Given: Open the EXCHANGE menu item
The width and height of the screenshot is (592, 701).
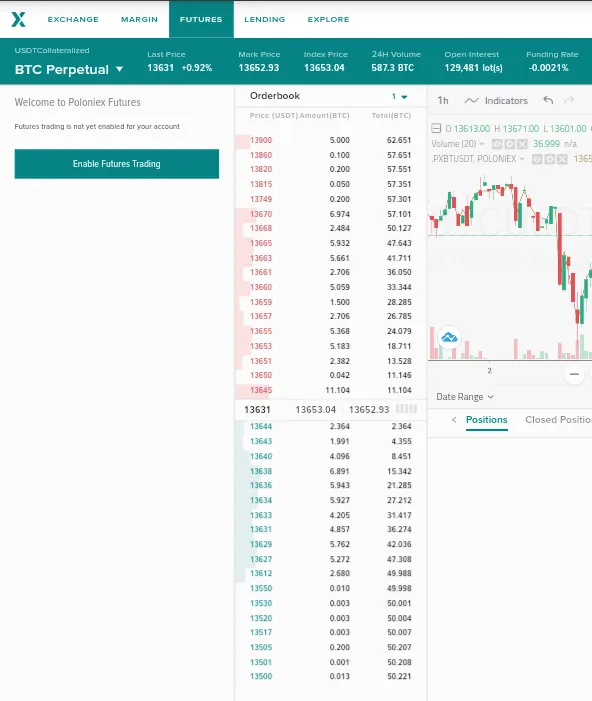Looking at the screenshot, I should 73,19.
